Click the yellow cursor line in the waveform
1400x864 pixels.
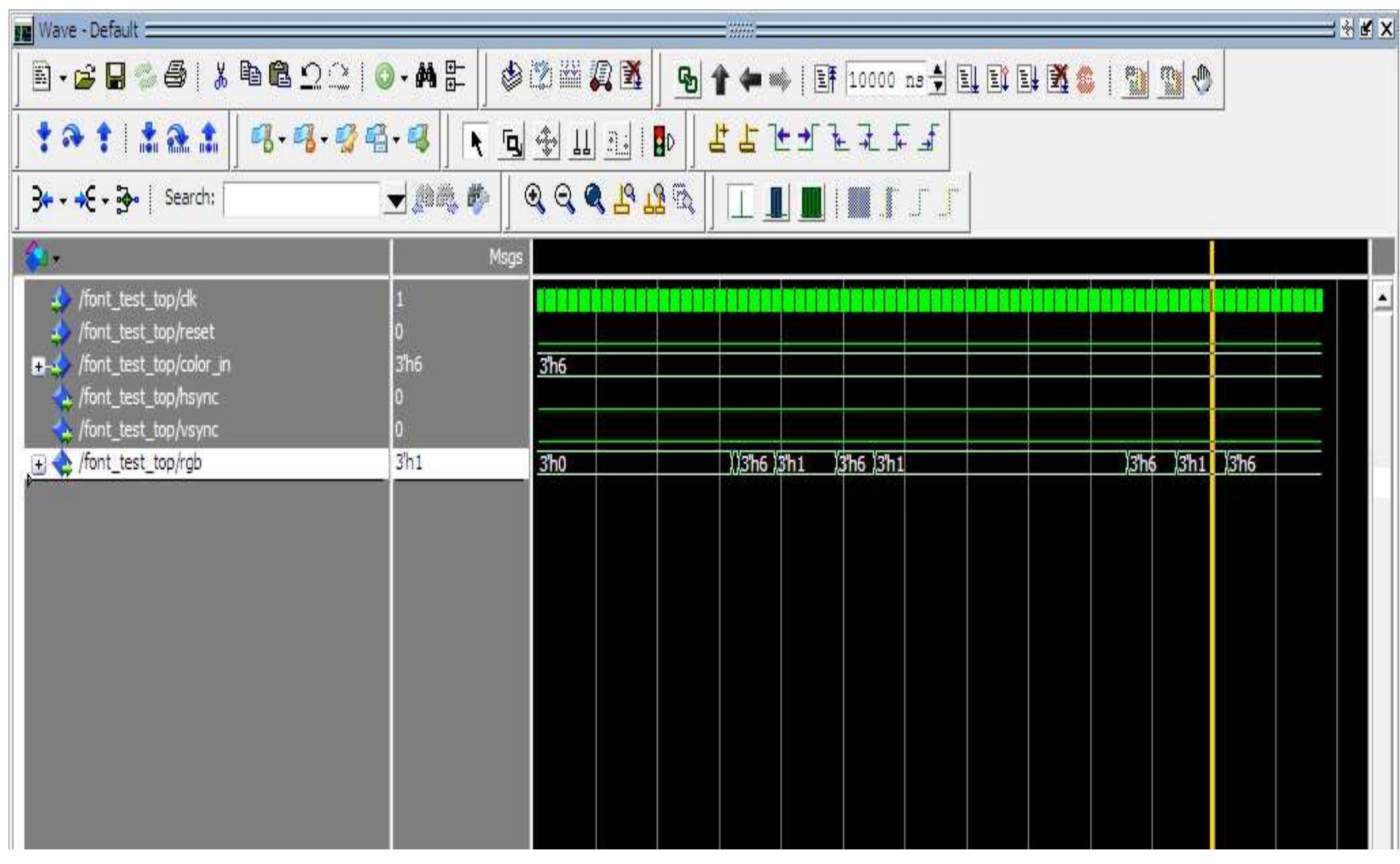[x=1212, y=545]
